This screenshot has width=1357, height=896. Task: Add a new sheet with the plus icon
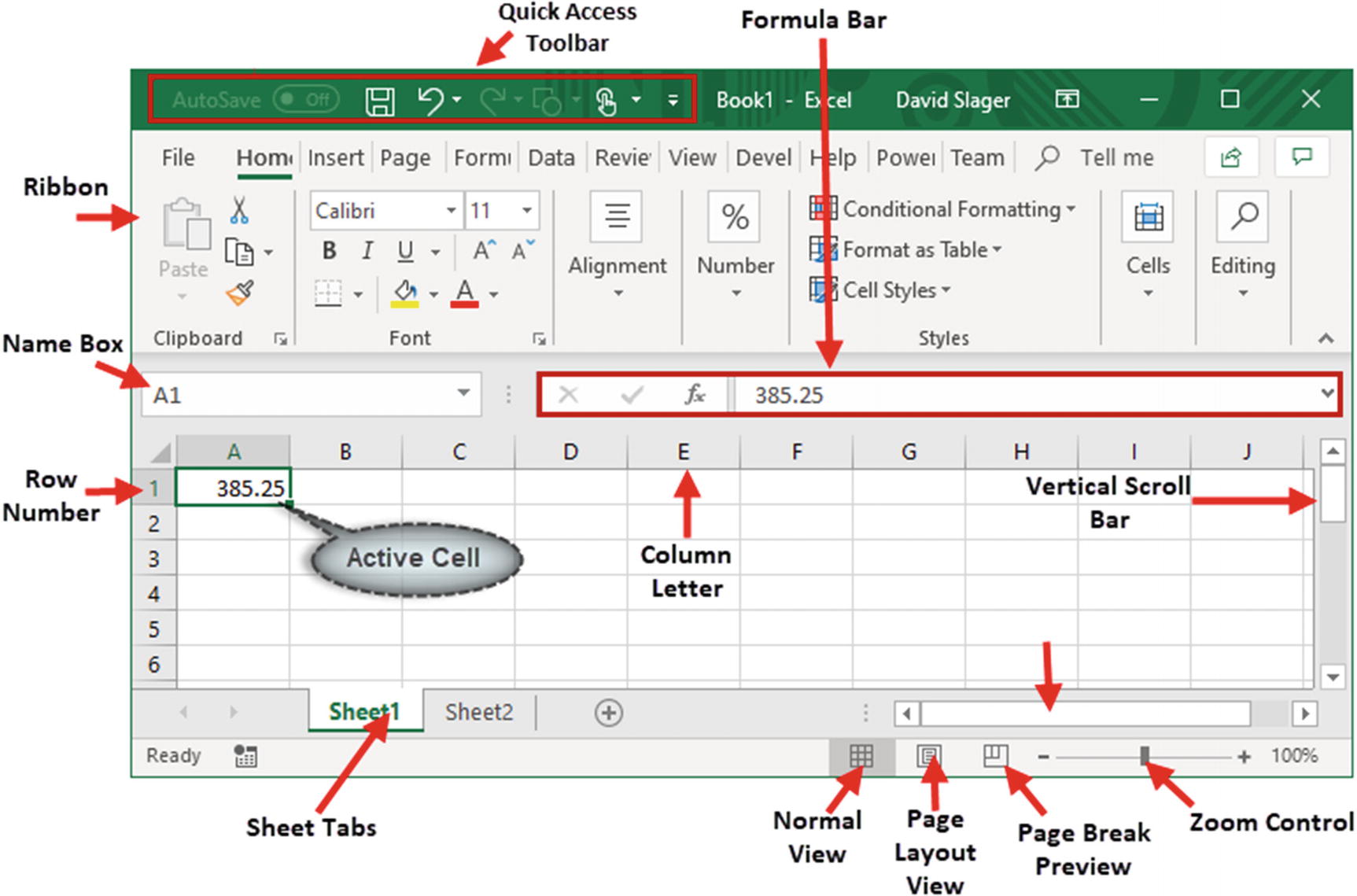click(x=608, y=713)
